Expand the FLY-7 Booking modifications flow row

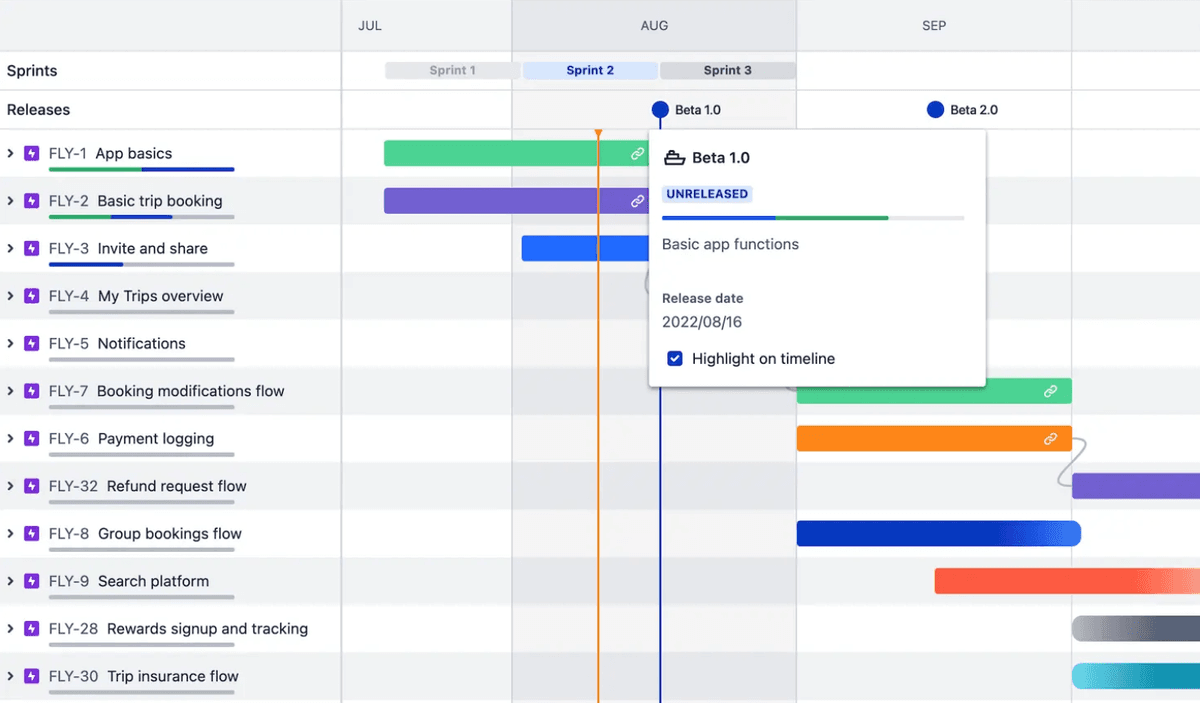coord(10,391)
